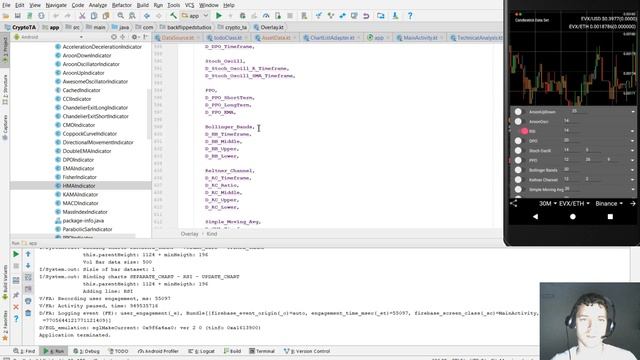The image size is (640, 360).
Task: Expand the RSI row arrow
Action: (x=632, y=131)
